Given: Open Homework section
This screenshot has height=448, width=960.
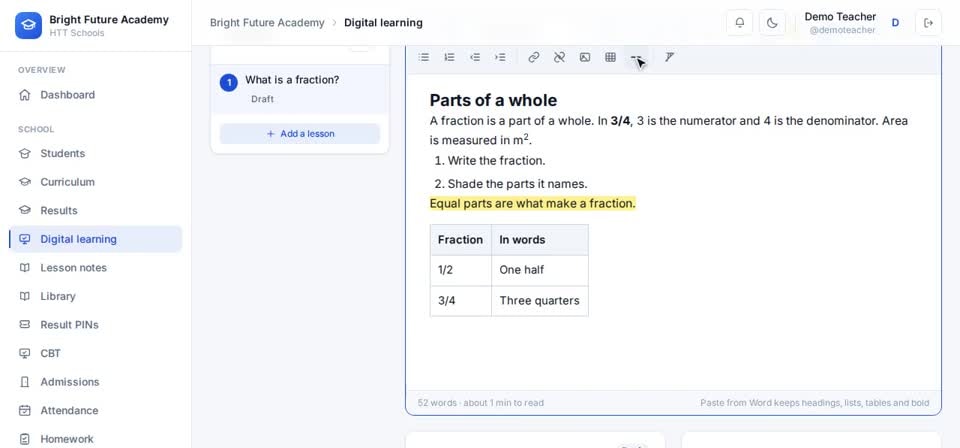Looking at the screenshot, I should [x=96, y=439].
